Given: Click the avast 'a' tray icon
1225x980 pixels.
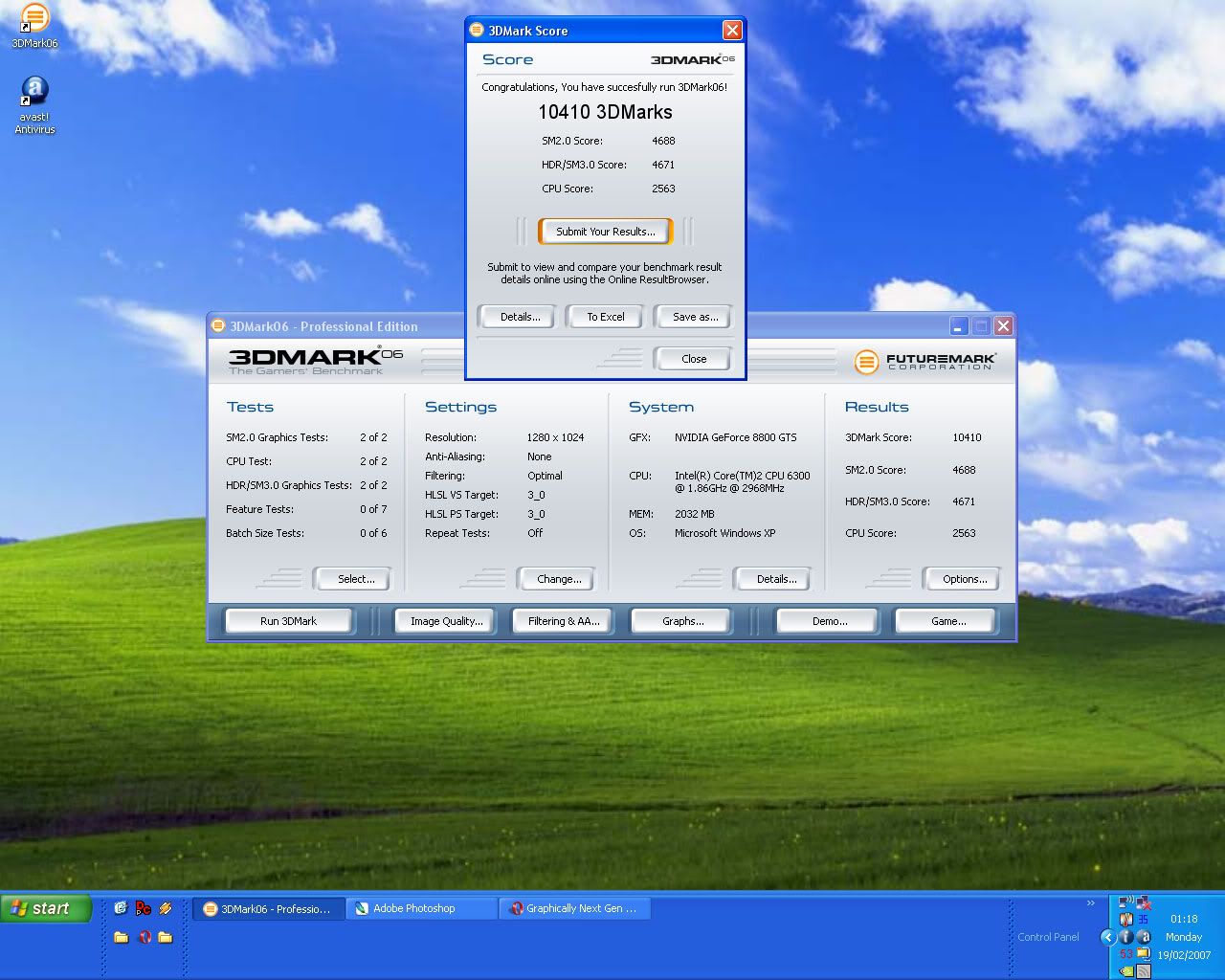Looking at the screenshot, I should 1143,937.
